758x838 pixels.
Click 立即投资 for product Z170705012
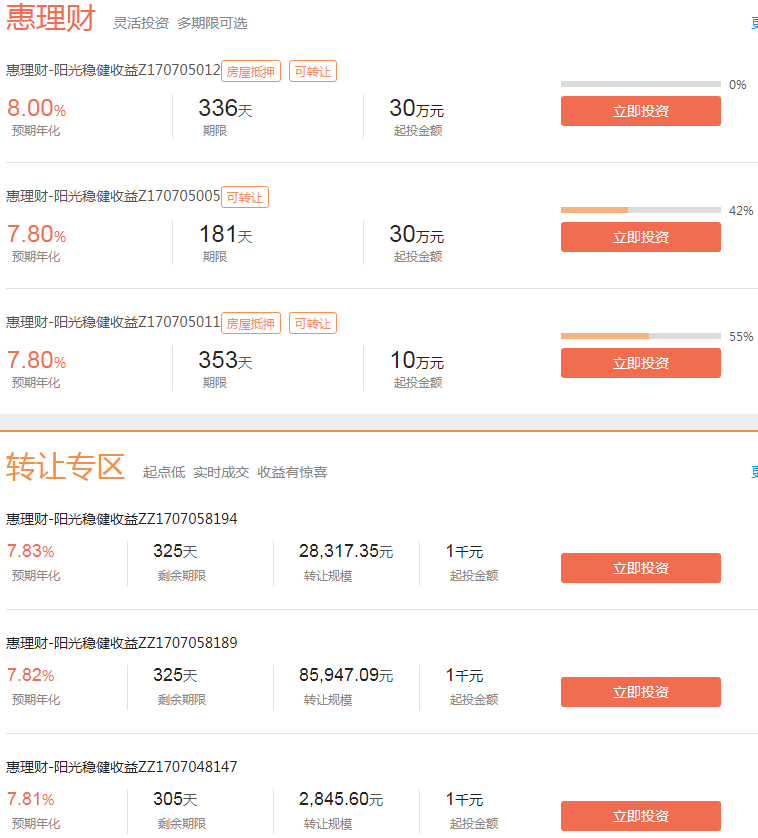[640, 111]
